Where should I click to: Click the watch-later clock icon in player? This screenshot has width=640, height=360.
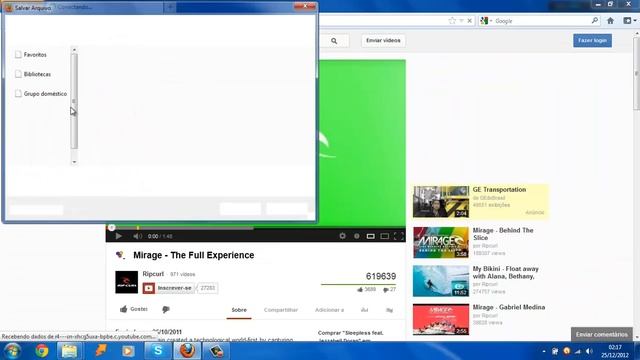point(356,236)
